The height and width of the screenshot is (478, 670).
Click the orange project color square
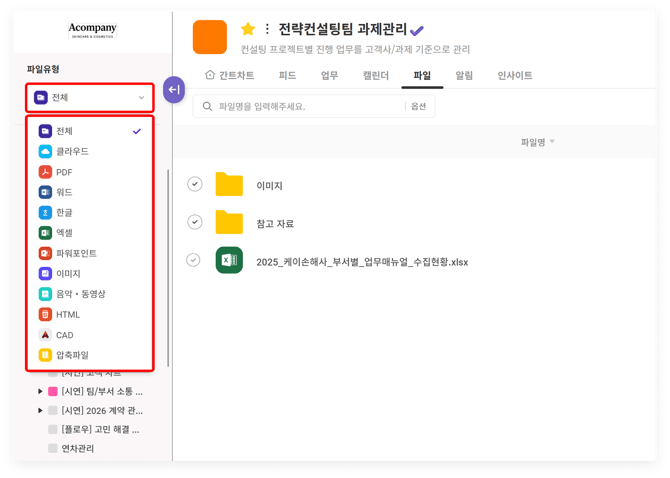coord(210,36)
